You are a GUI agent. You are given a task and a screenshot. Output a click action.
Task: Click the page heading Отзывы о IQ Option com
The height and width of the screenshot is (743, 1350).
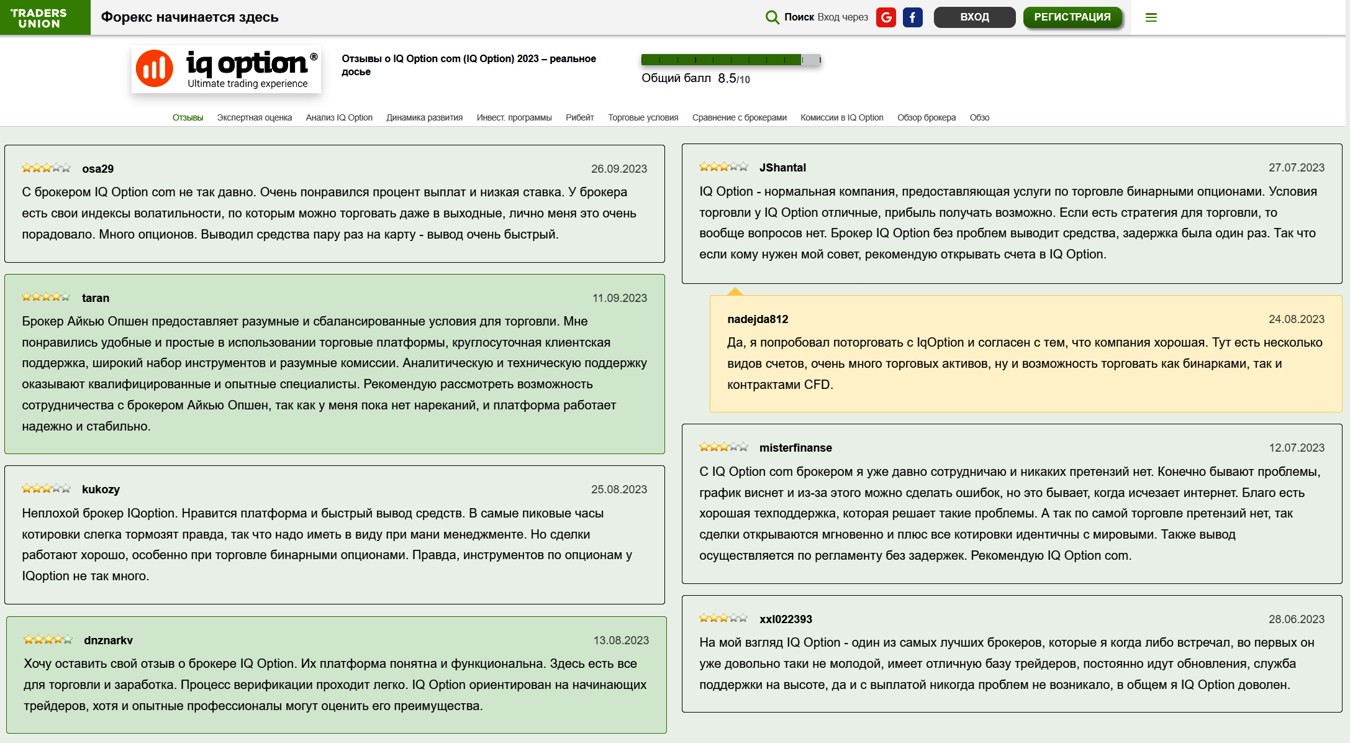[x=469, y=65]
